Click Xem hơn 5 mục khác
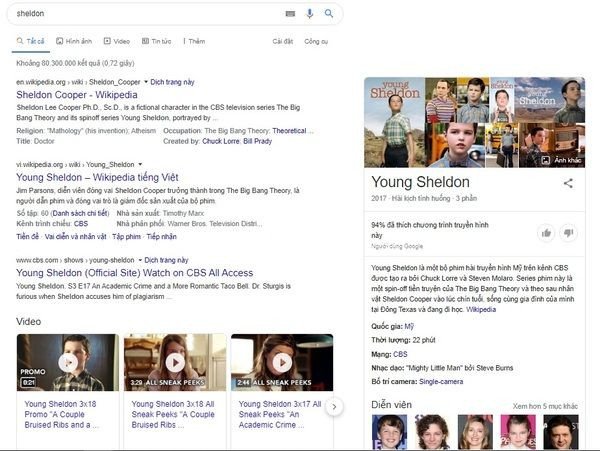This screenshot has width=600, height=451. pyautogui.click(x=545, y=406)
